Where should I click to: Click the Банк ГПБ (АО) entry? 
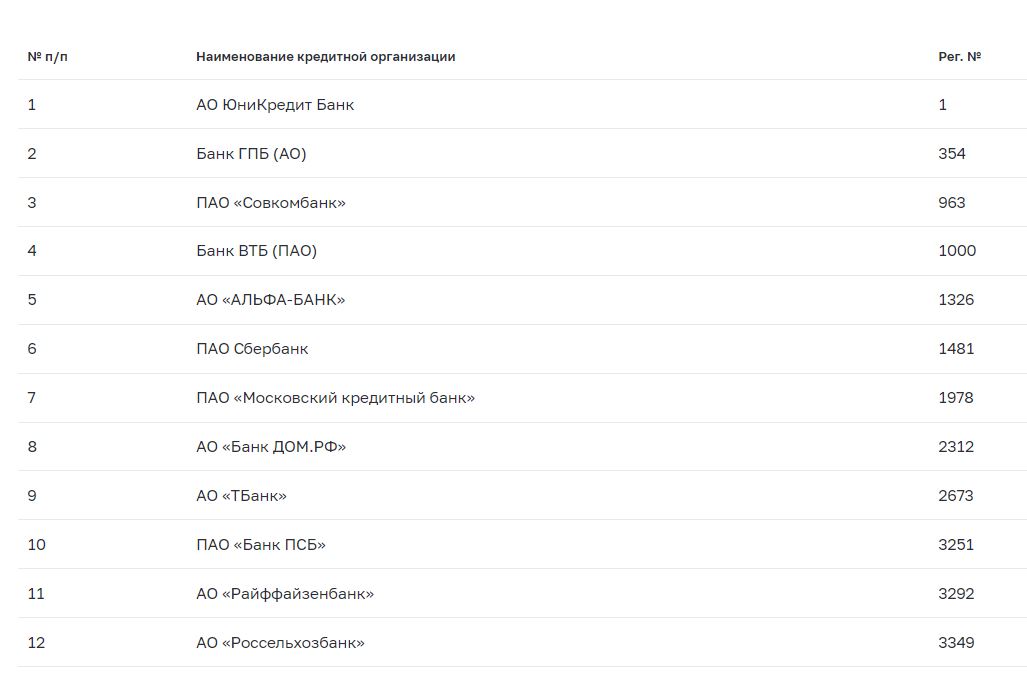tap(251, 154)
